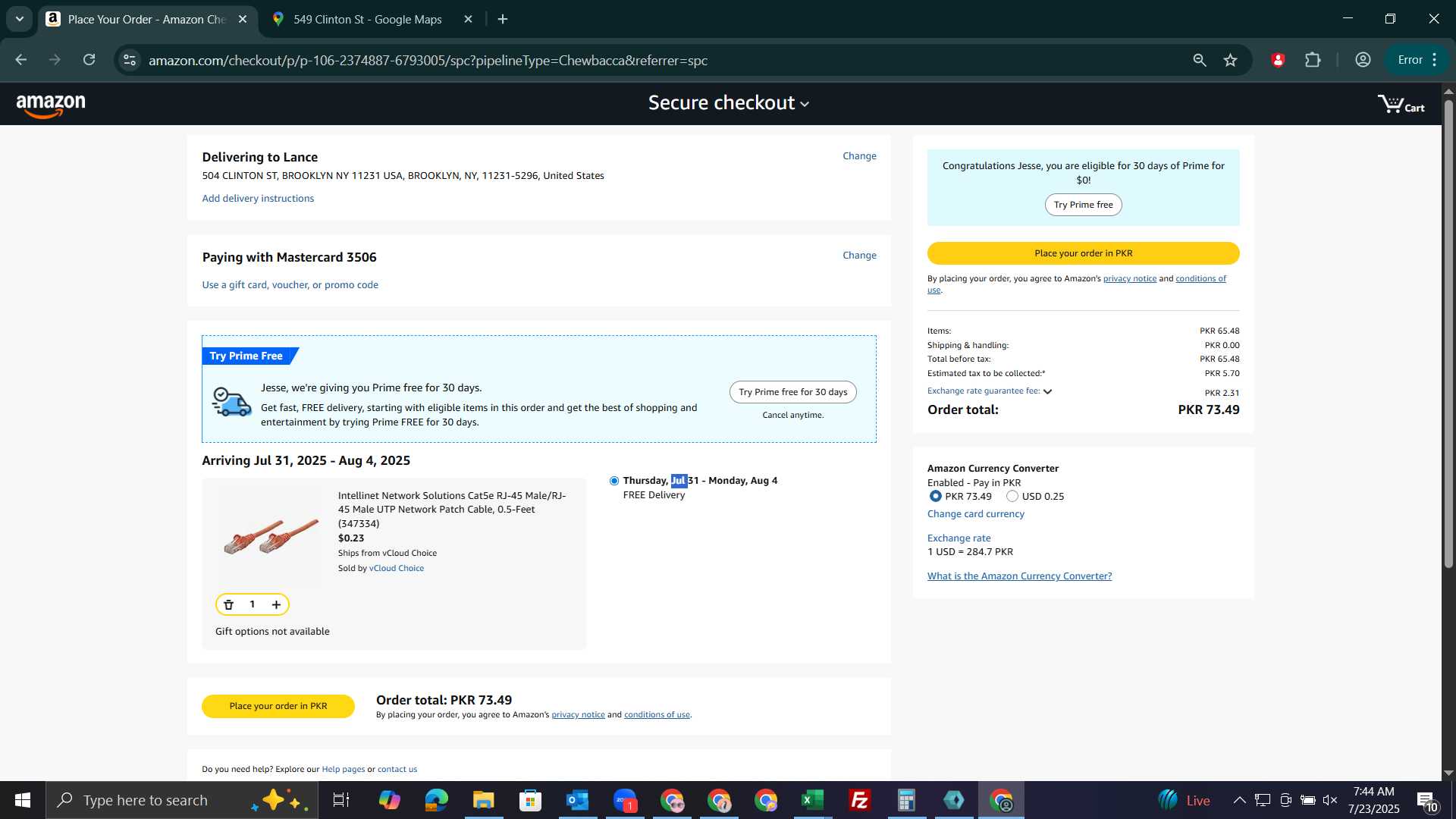The height and width of the screenshot is (819, 1456).
Task: Go back with browser back arrow
Action: click(20, 60)
